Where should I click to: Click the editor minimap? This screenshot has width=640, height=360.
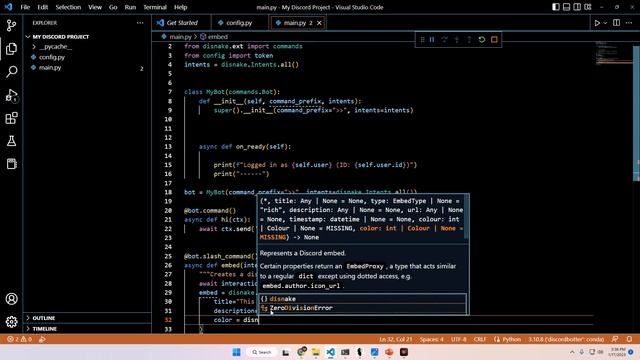coord(613,53)
